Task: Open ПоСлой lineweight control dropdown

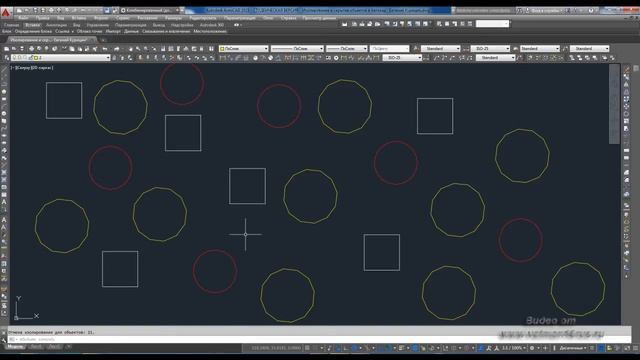Action: pos(347,49)
